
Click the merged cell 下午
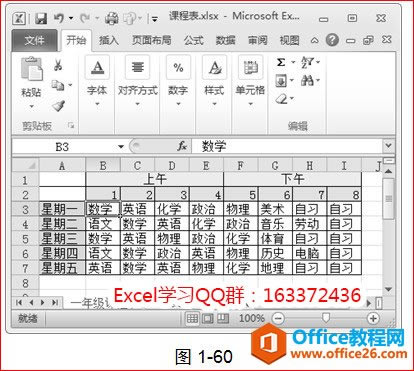(x=293, y=179)
